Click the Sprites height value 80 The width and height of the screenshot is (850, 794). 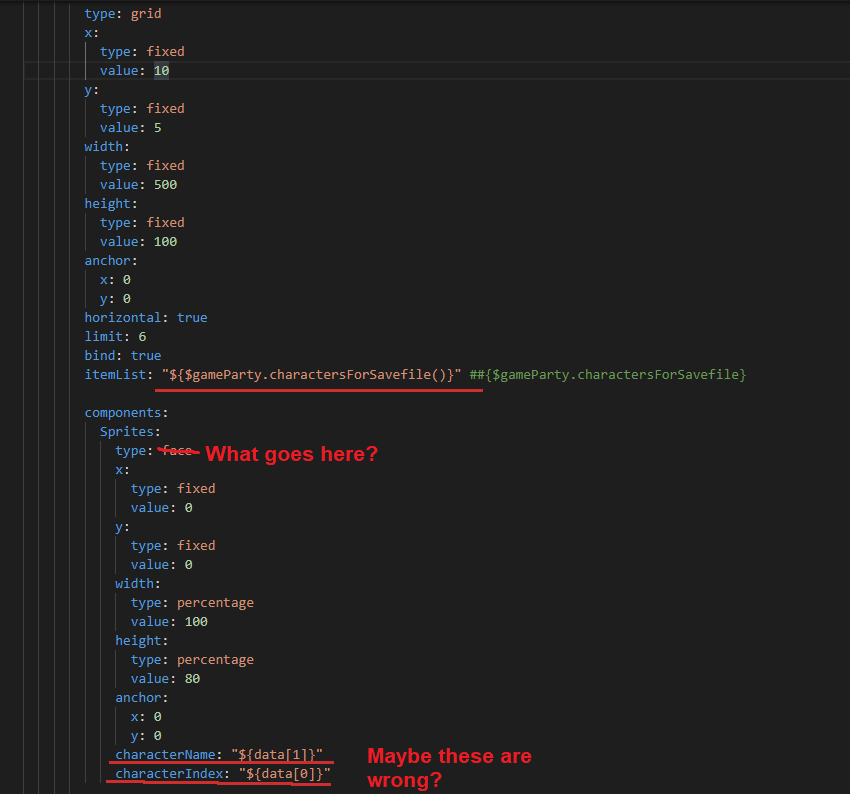pyautogui.click(x=192, y=679)
